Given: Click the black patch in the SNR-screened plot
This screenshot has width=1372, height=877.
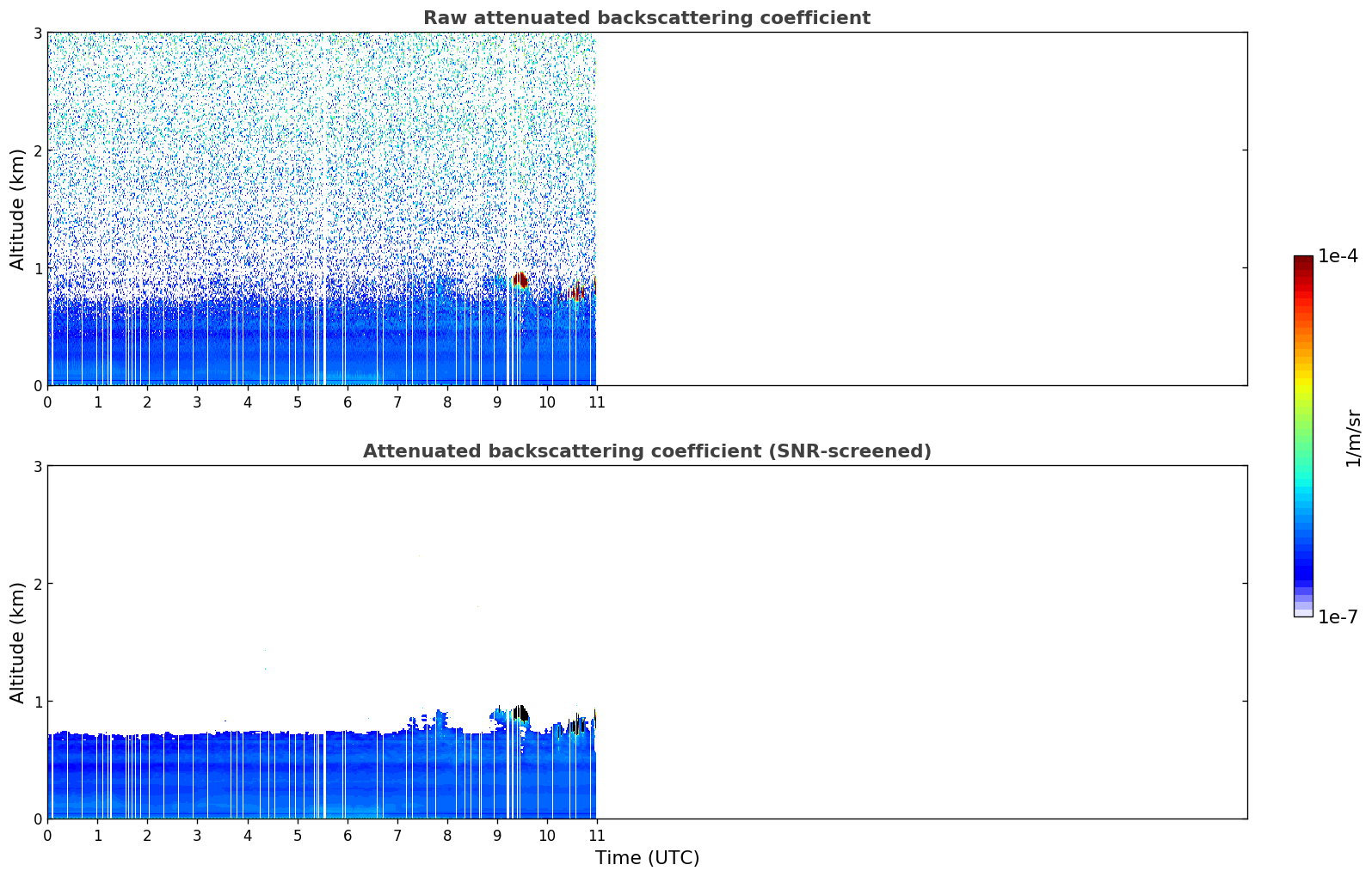Looking at the screenshot, I should tap(520, 713).
